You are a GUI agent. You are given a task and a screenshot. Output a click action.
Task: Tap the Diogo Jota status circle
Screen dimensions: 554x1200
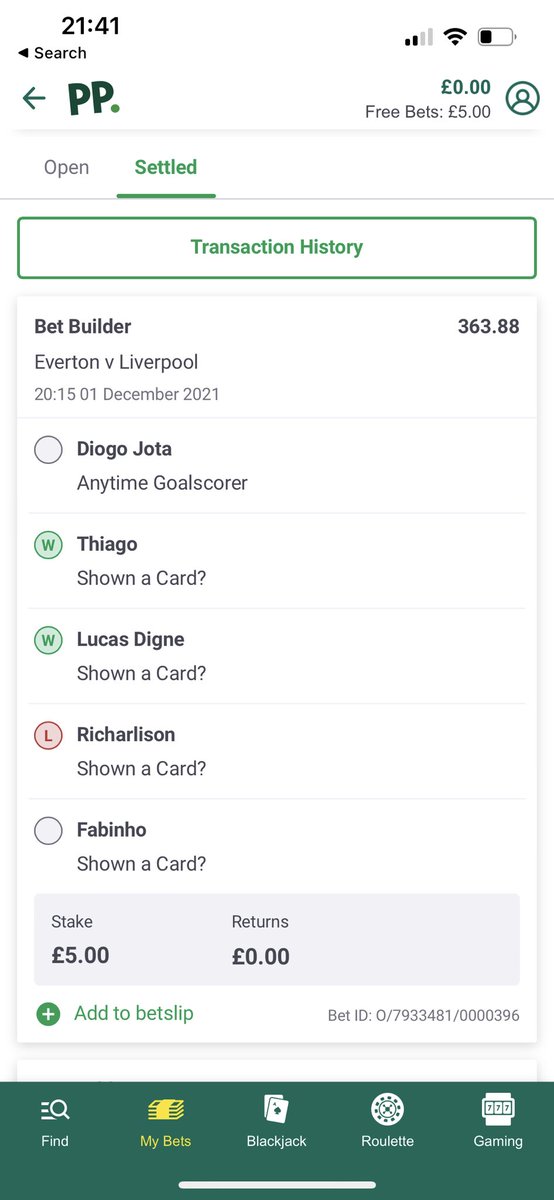click(x=48, y=450)
